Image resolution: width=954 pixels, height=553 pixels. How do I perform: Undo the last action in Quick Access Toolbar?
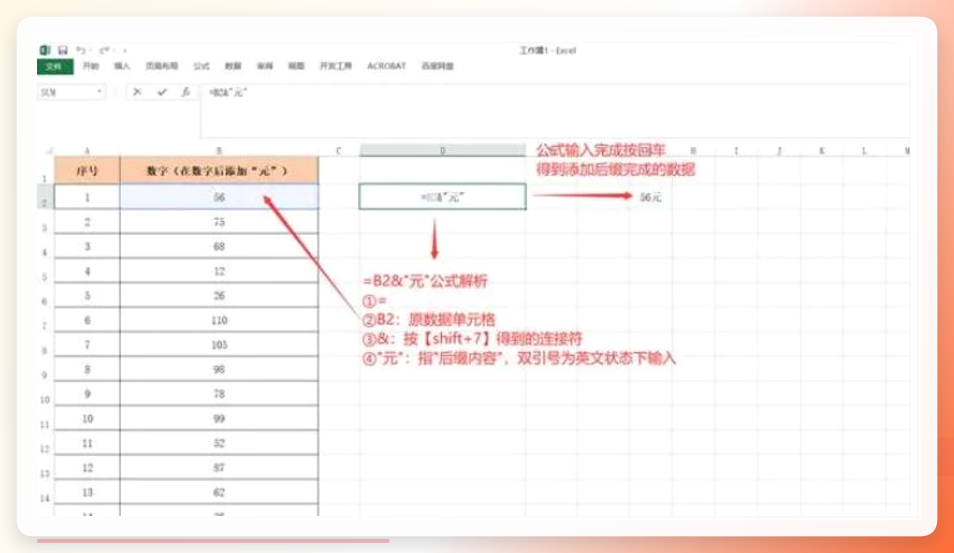coord(81,50)
